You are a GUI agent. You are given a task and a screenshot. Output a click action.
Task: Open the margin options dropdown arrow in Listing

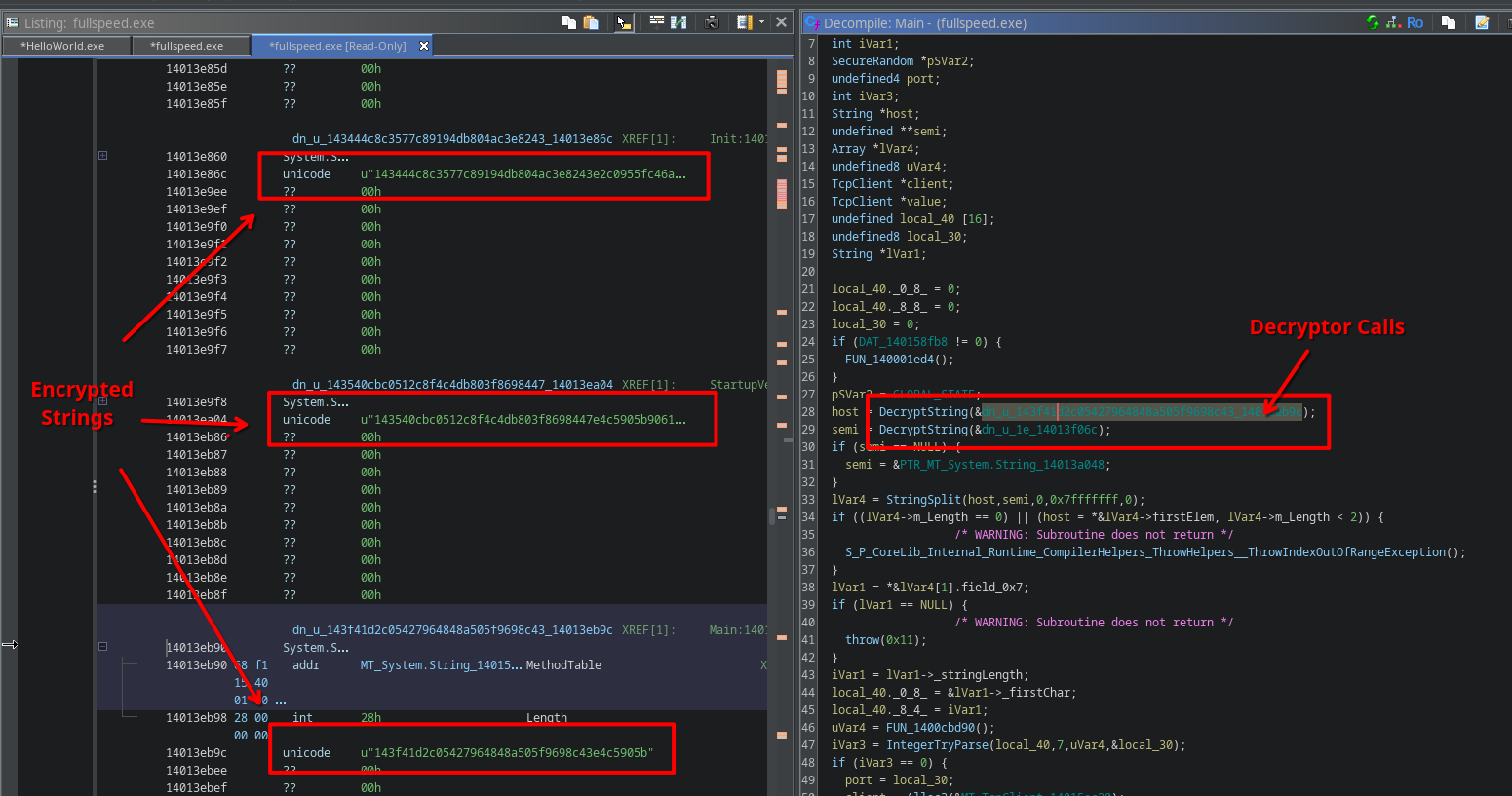pos(761,22)
